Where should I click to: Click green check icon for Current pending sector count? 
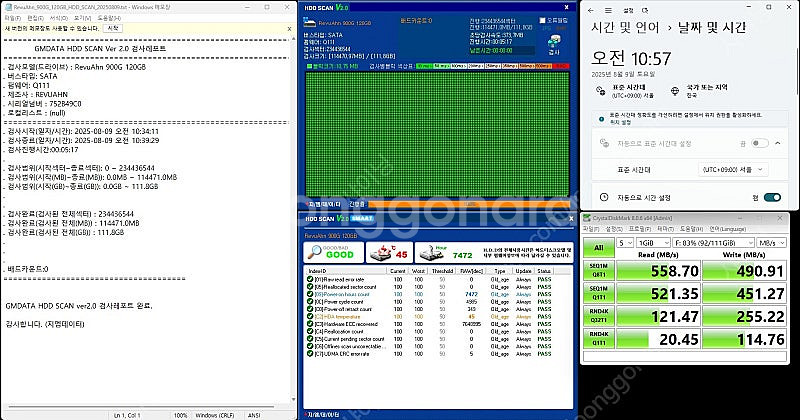coord(310,338)
